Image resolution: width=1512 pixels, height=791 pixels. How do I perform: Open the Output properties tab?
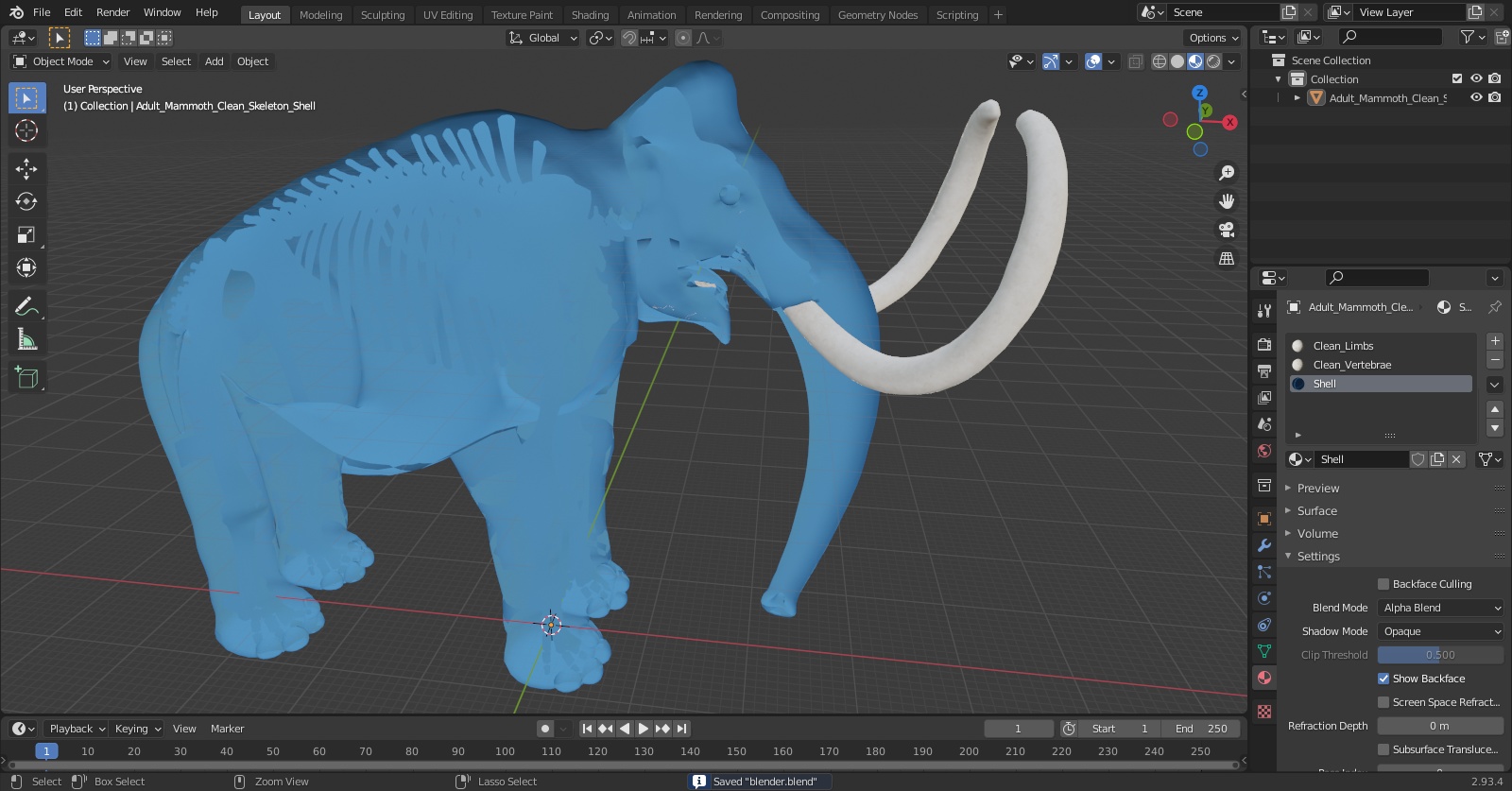[1264, 371]
